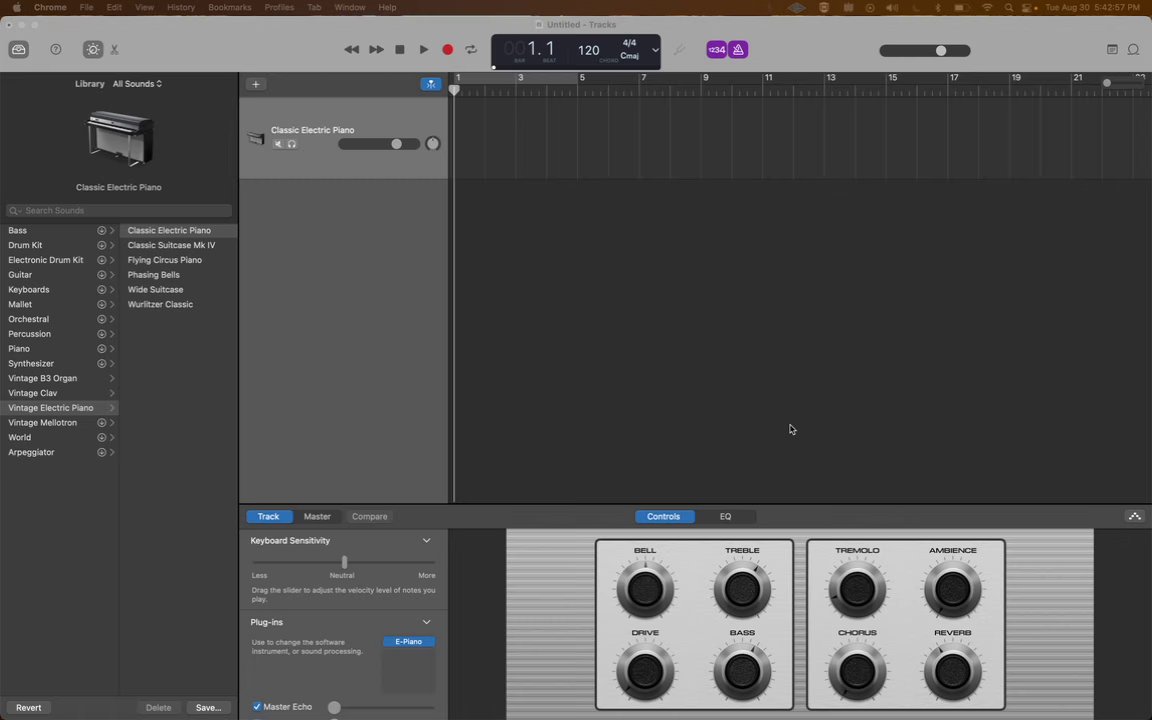Toggle the Metronome button
The height and width of the screenshot is (720, 1152).
pos(738,49)
